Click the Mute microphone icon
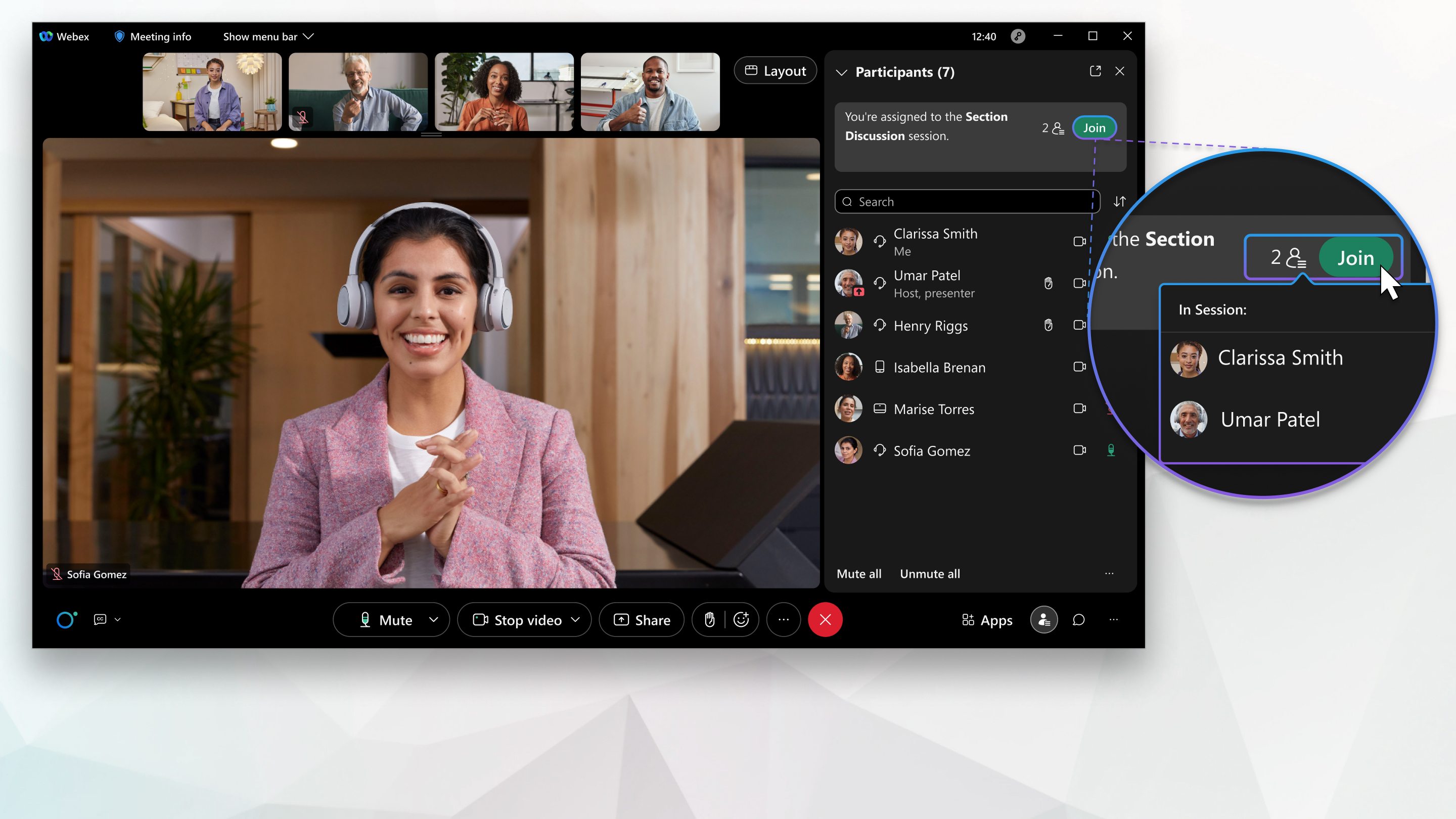Image resolution: width=1456 pixels, height=819 pixels. 364,619
